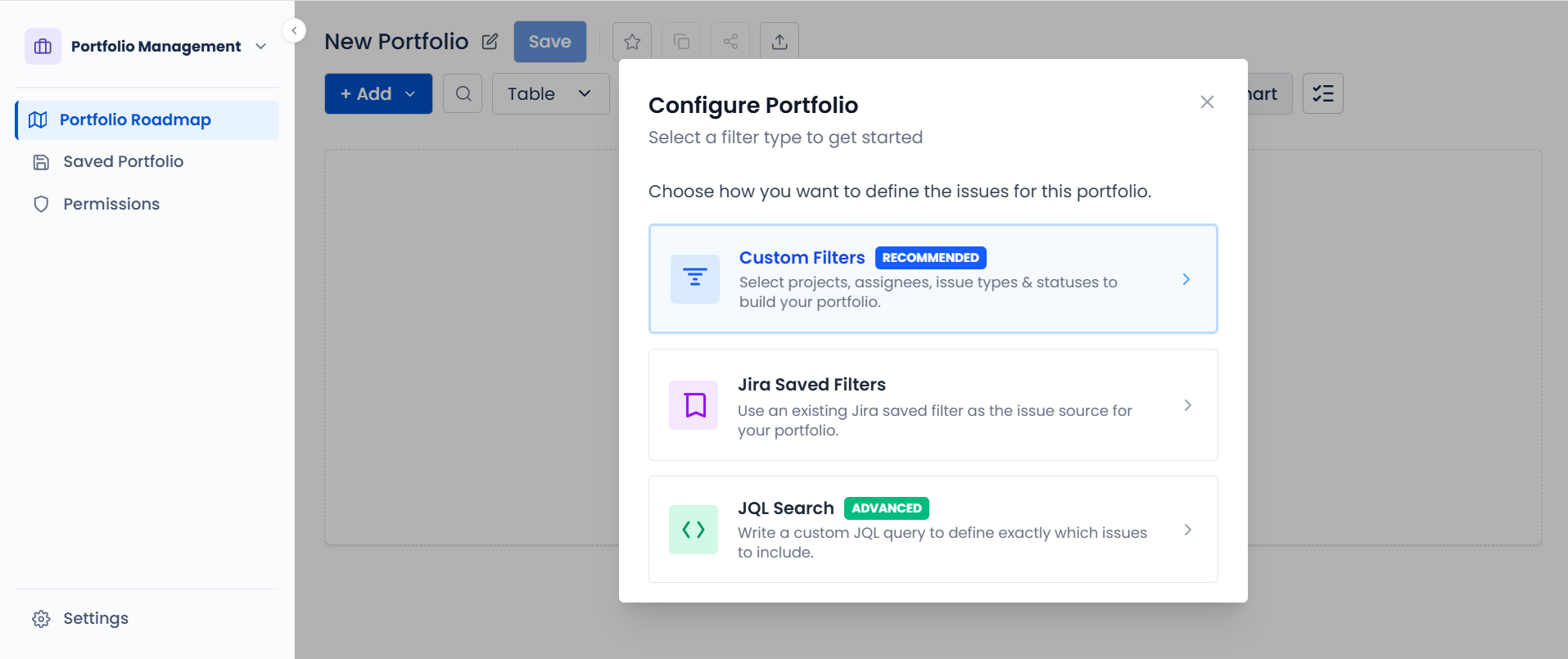Image resolution: width=1568 pixels, height=659 pixels.
Task: Click the Jira Saved Filters bookmark icon
Action: coord(694,405)
